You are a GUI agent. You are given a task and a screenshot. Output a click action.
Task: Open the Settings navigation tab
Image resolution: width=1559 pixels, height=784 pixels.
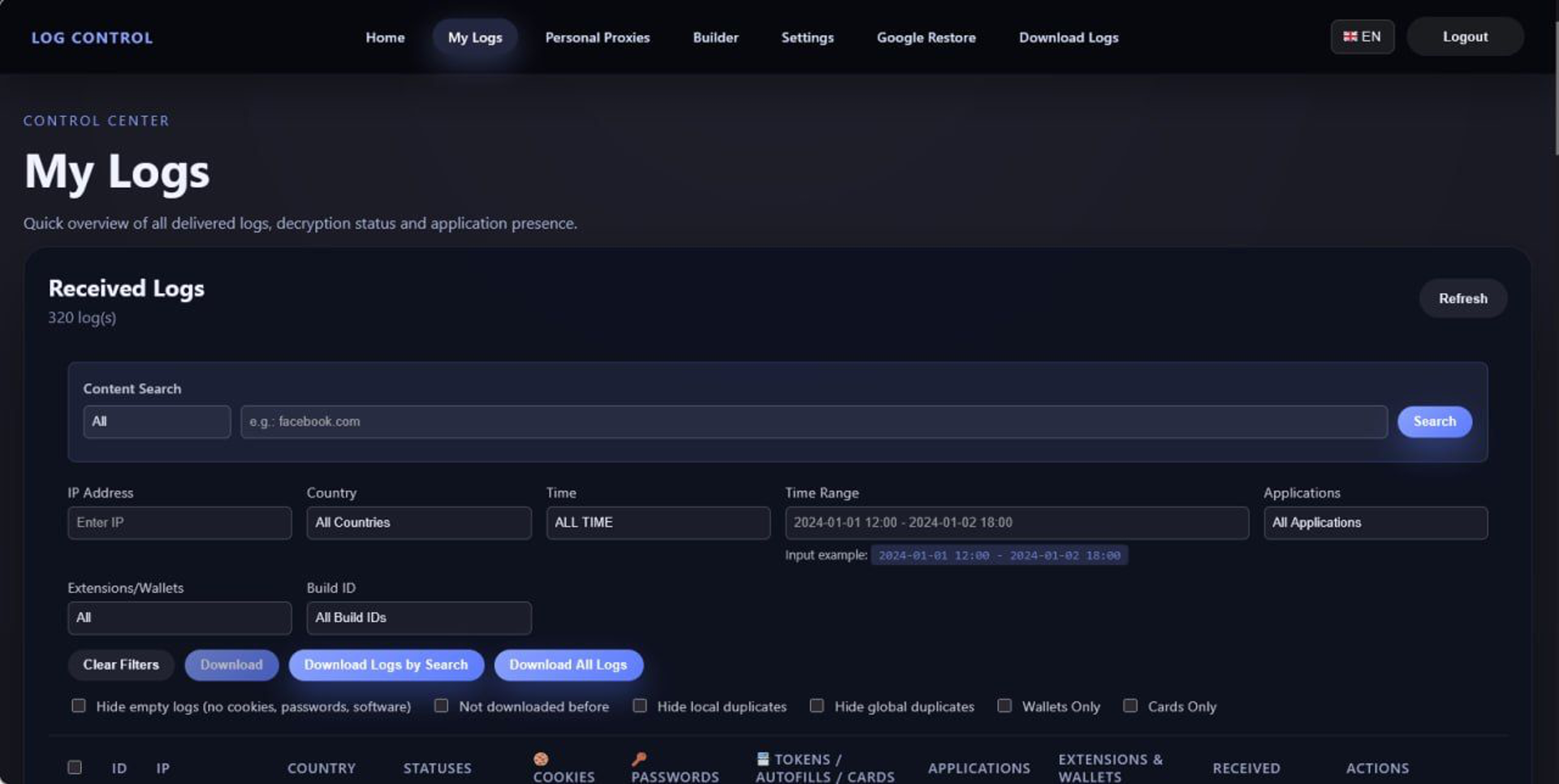(x=807, y=37)
